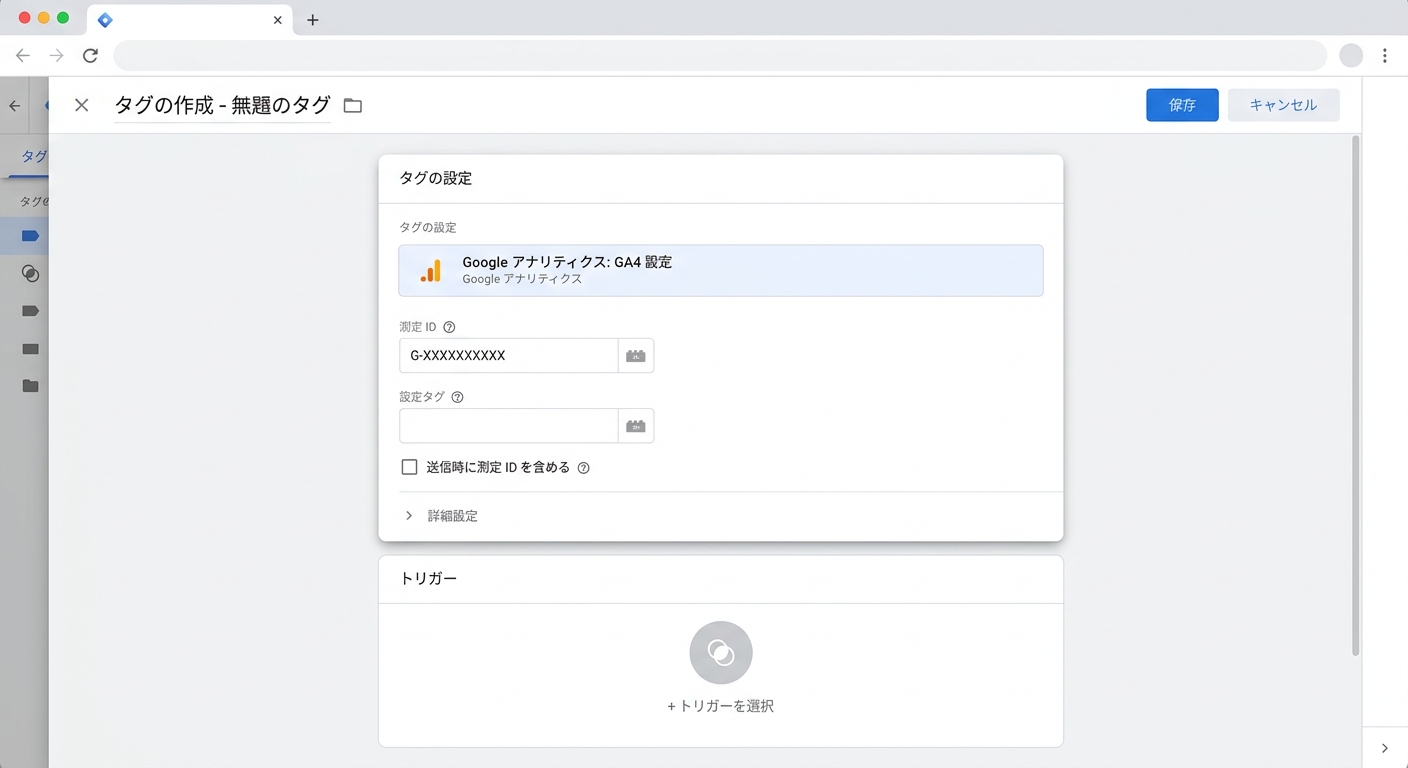The image size is (1408, 768).
Task: Open help tooltip for 測定 ID
Action: [x=449, y=327]
